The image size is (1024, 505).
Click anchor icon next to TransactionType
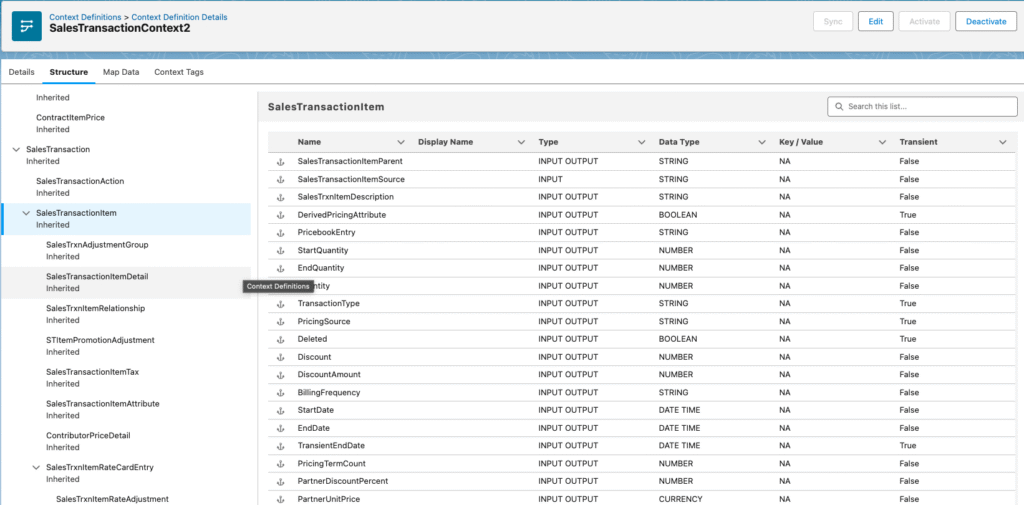click(280, 304)
